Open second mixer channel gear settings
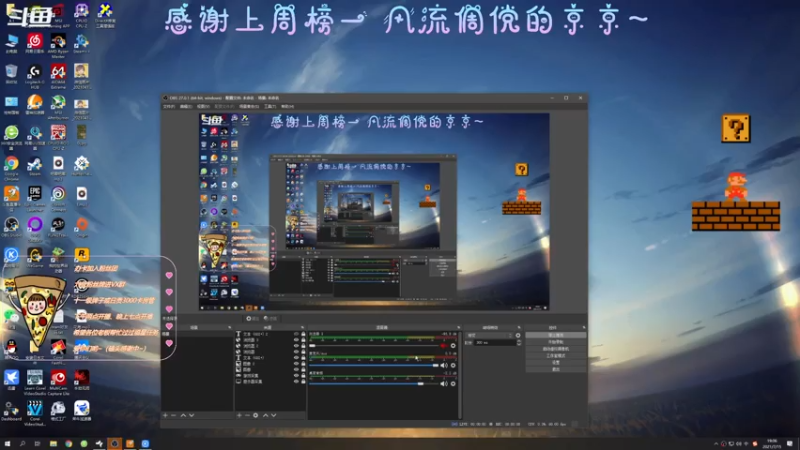This screenshot has width=800, height=450. coord(453,365)
